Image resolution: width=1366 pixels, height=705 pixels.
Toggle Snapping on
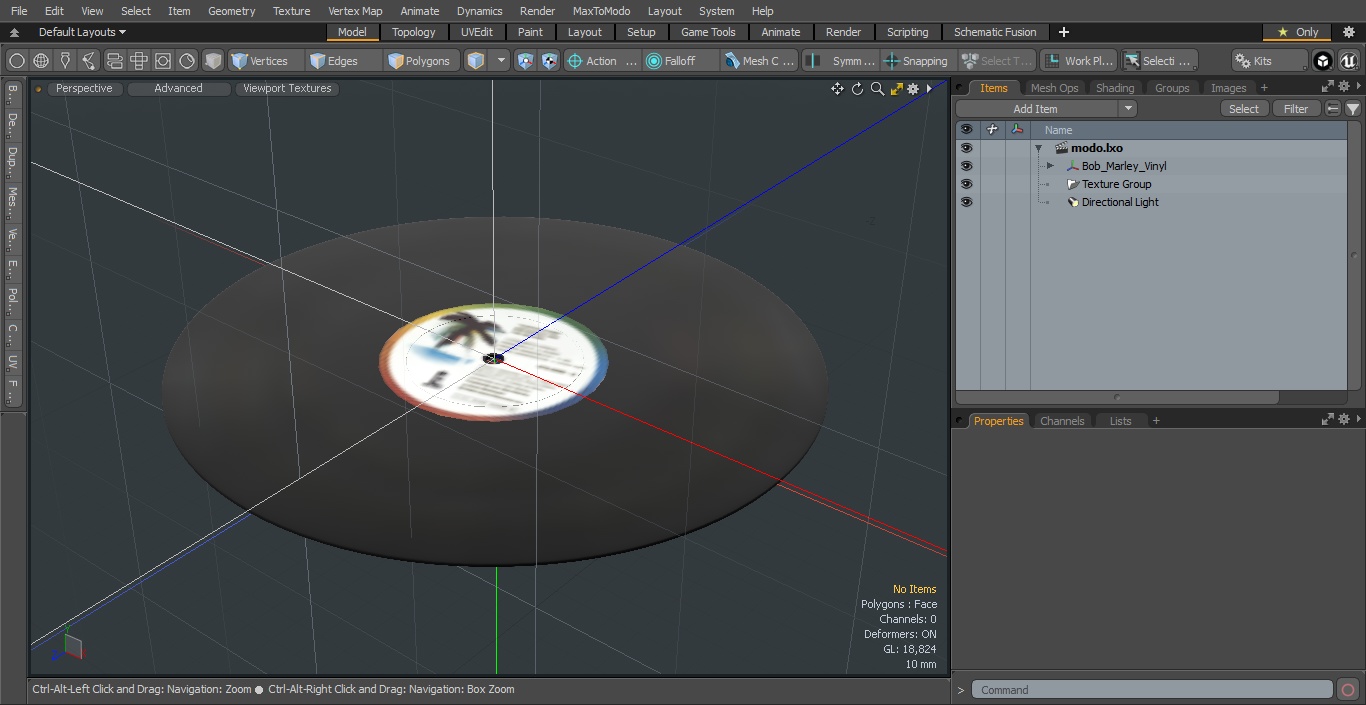(917, 61)
